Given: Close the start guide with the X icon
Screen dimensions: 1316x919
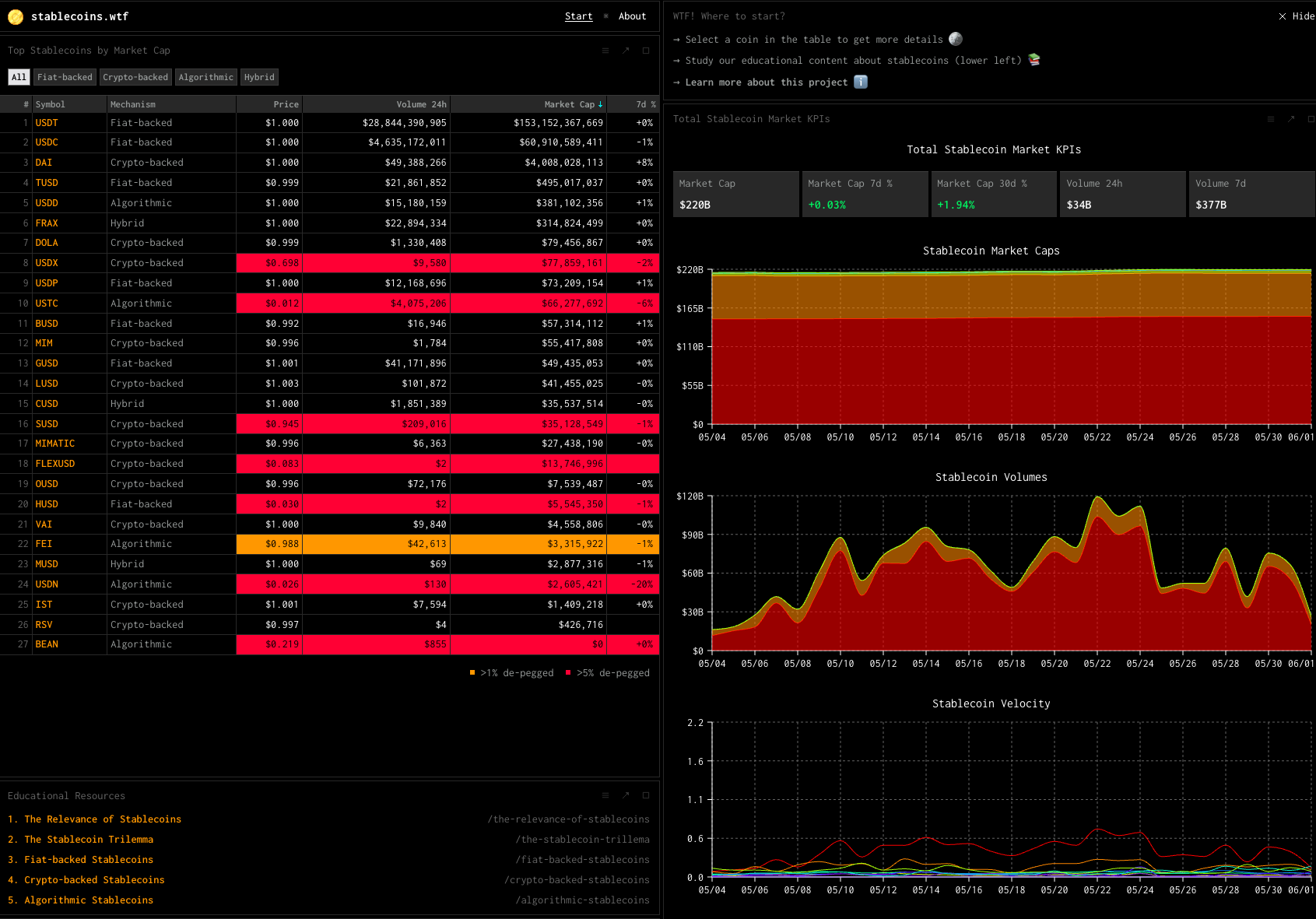Looking at the screenshot, I should pyautogui.click(x=1283, y=16).
